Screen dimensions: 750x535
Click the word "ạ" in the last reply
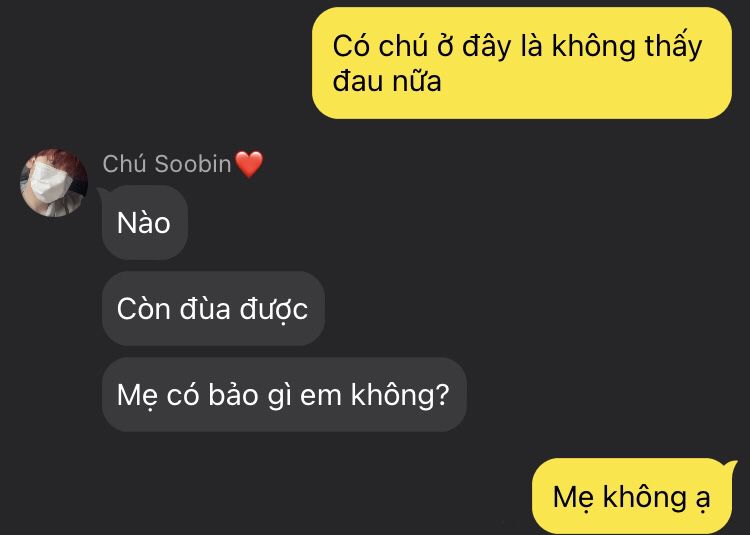click(x=702, y=499)
